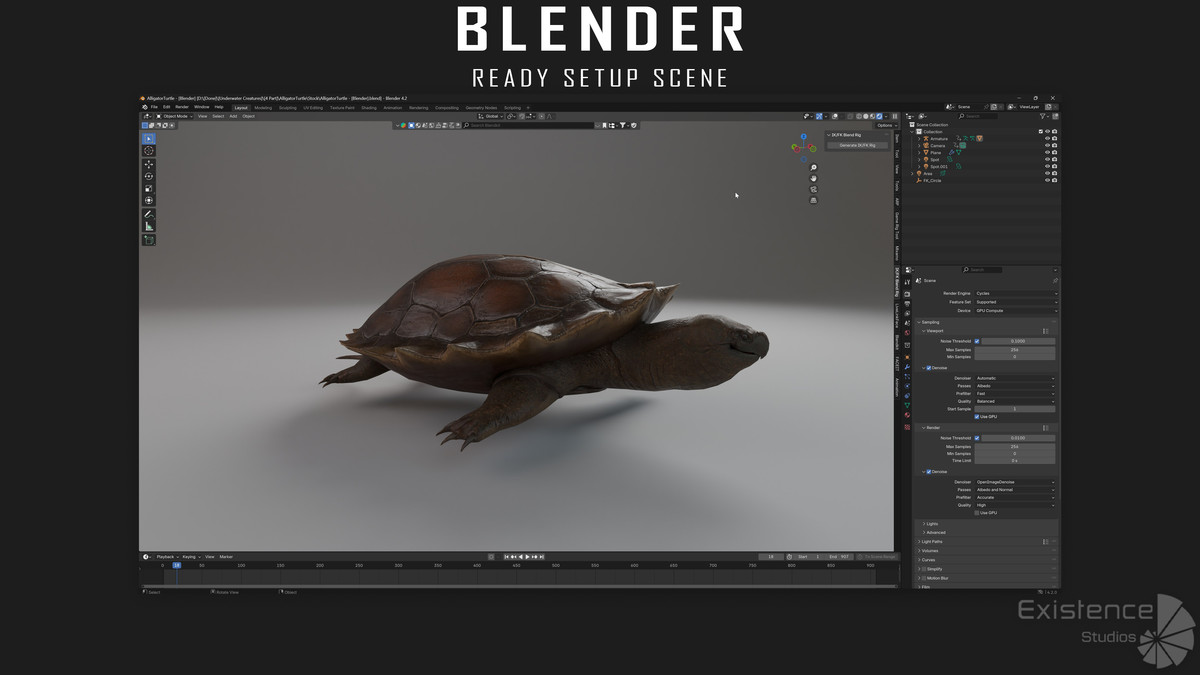Disable Plane in renders camera icon
The width and height of the screenshot is (1200, 675).
(x=1054, y=153)
